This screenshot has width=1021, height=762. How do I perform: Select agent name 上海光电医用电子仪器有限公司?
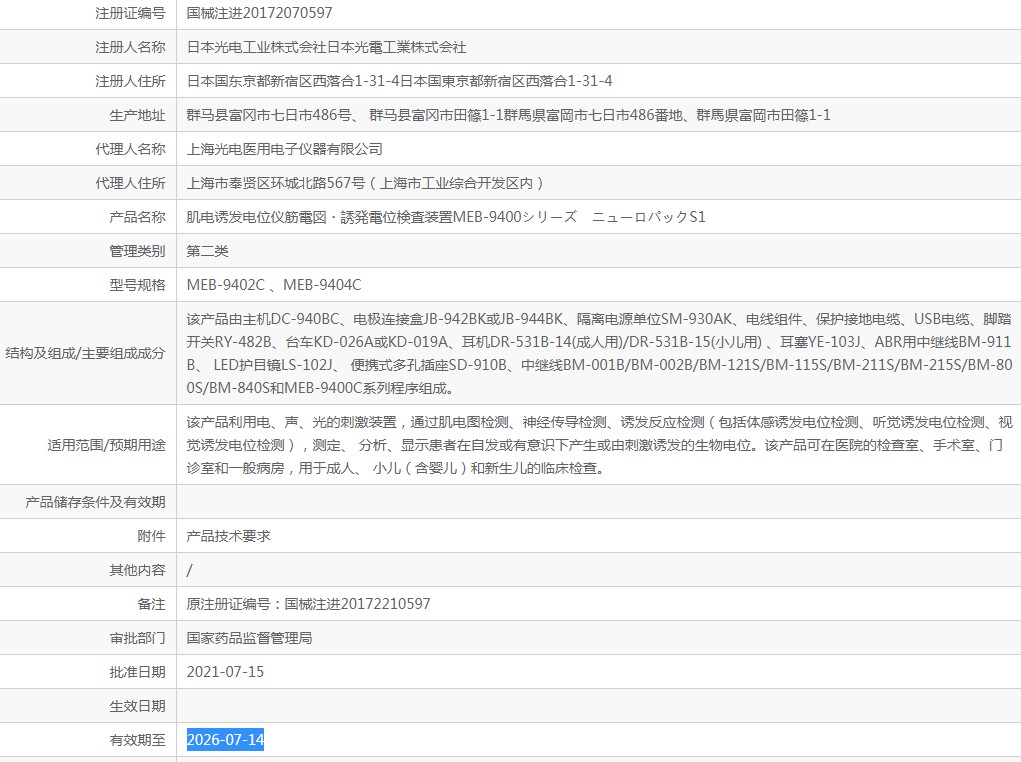click(285, 149)
